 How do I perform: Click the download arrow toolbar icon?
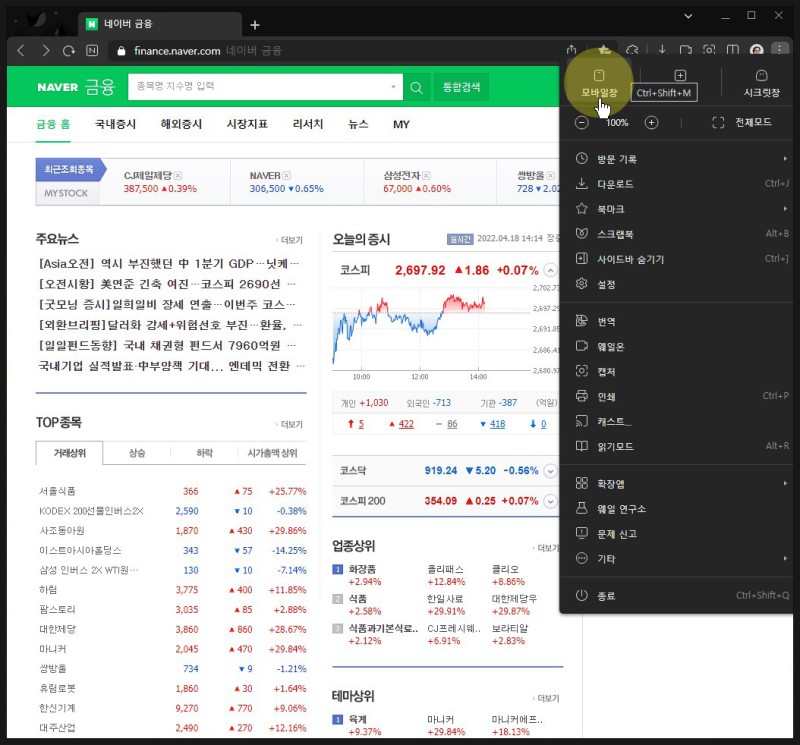(662, 49)
